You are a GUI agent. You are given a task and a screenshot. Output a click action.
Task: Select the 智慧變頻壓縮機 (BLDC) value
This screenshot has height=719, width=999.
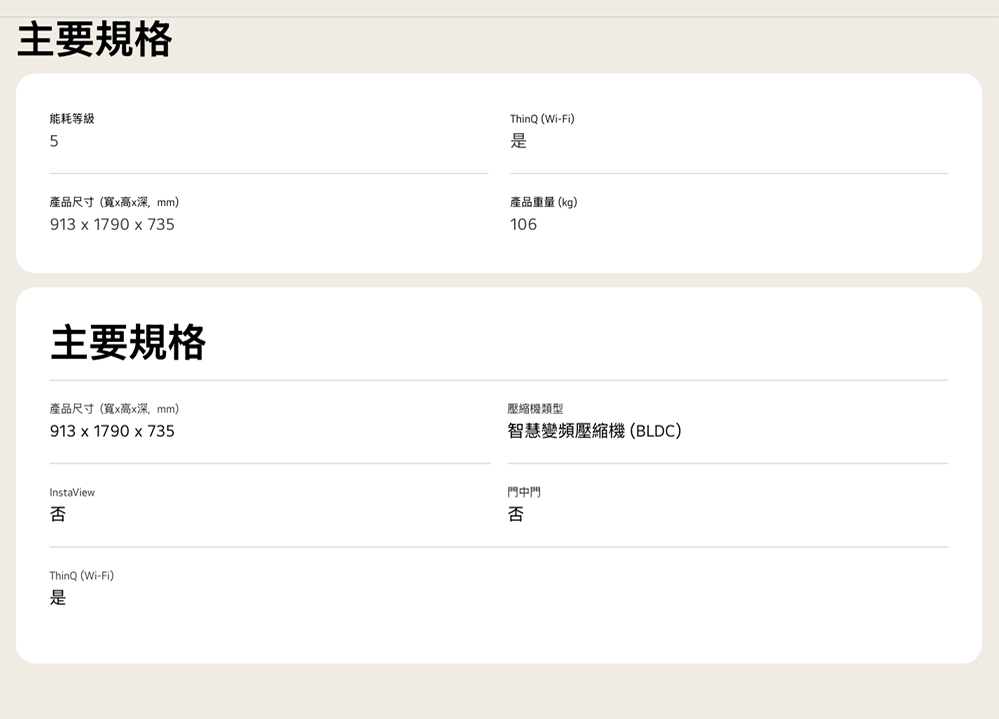tap(594, 431)
